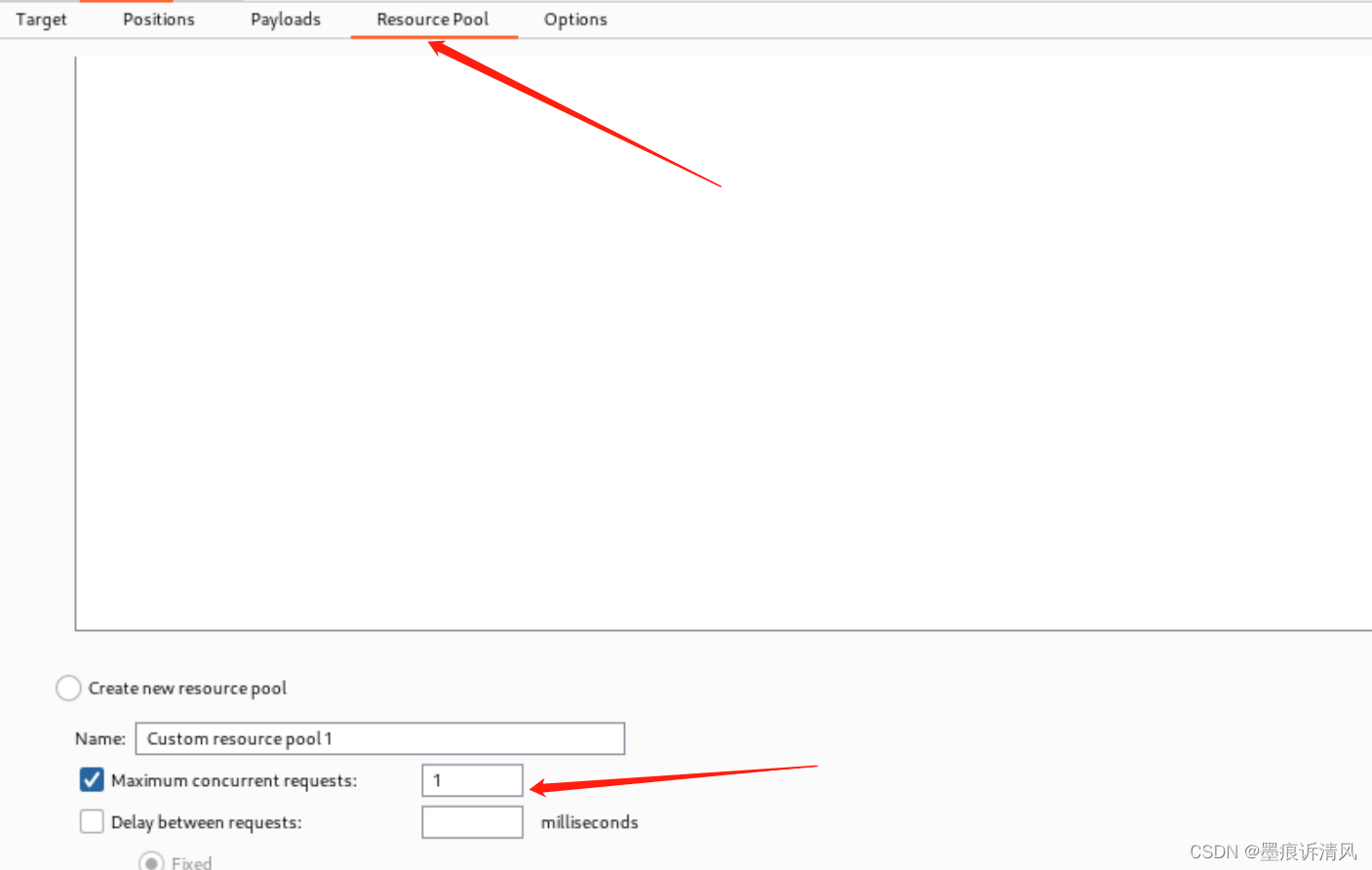1372x870 pixels.
Task: Open the Positions tab
Action: [x=158, y=19]
